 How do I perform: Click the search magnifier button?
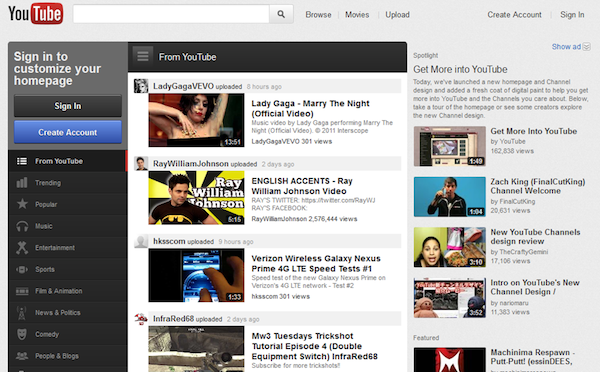pyautogui.click(x=281, y=15)
